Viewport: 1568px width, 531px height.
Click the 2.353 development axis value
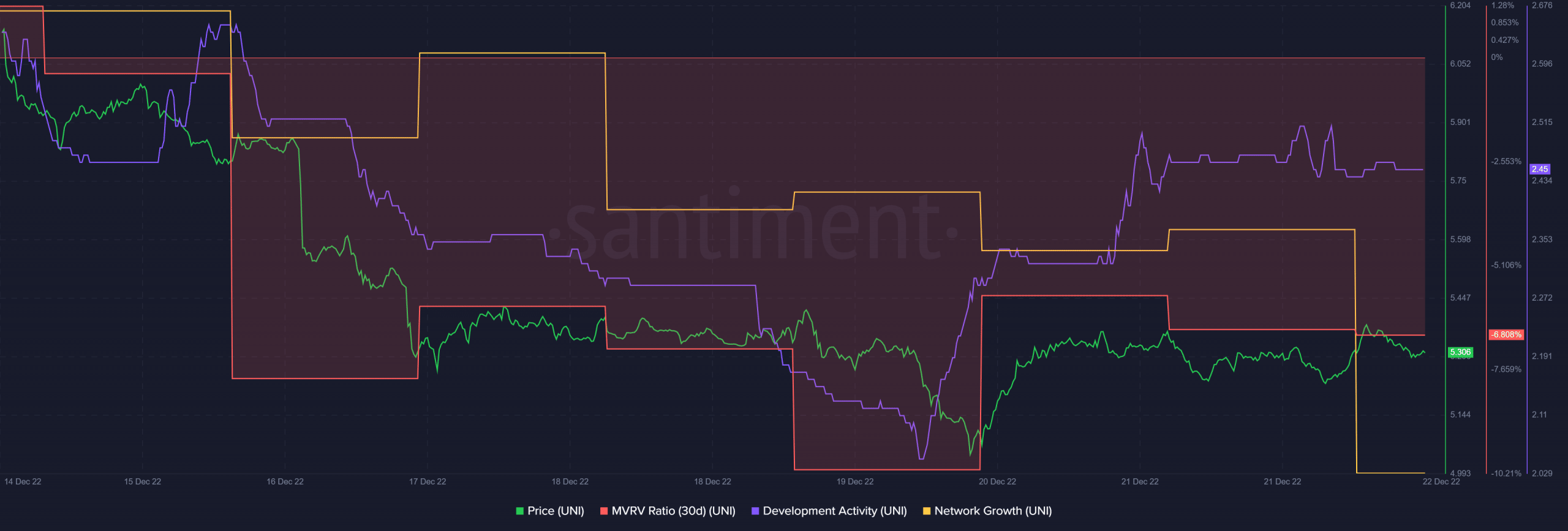pos(1542,239)
